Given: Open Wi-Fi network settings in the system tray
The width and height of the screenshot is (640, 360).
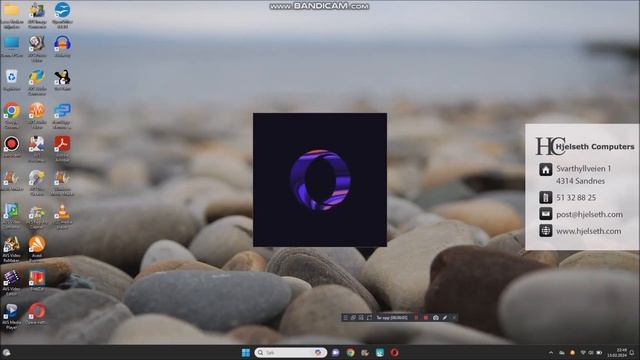Looking at the screenshot, I should [x=583, y=353].
